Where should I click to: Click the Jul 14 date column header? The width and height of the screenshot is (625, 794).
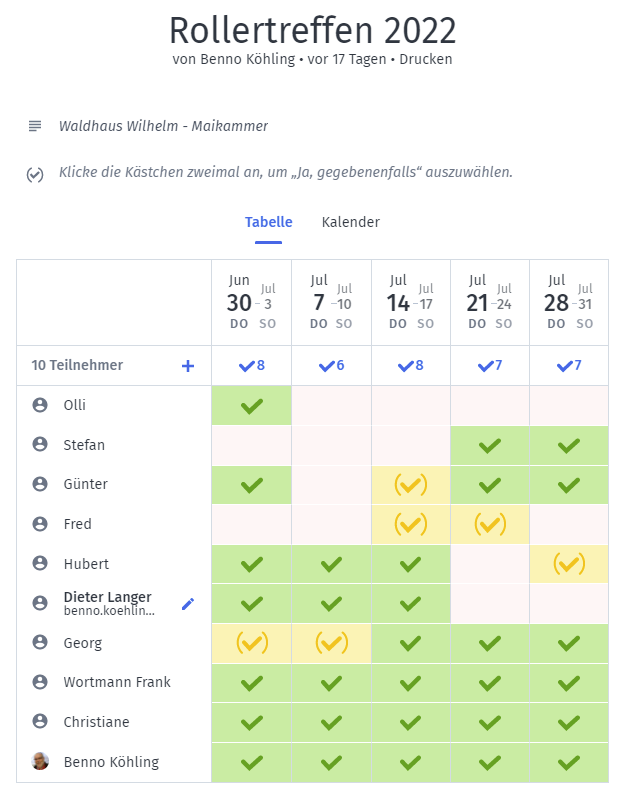[411, 302]
